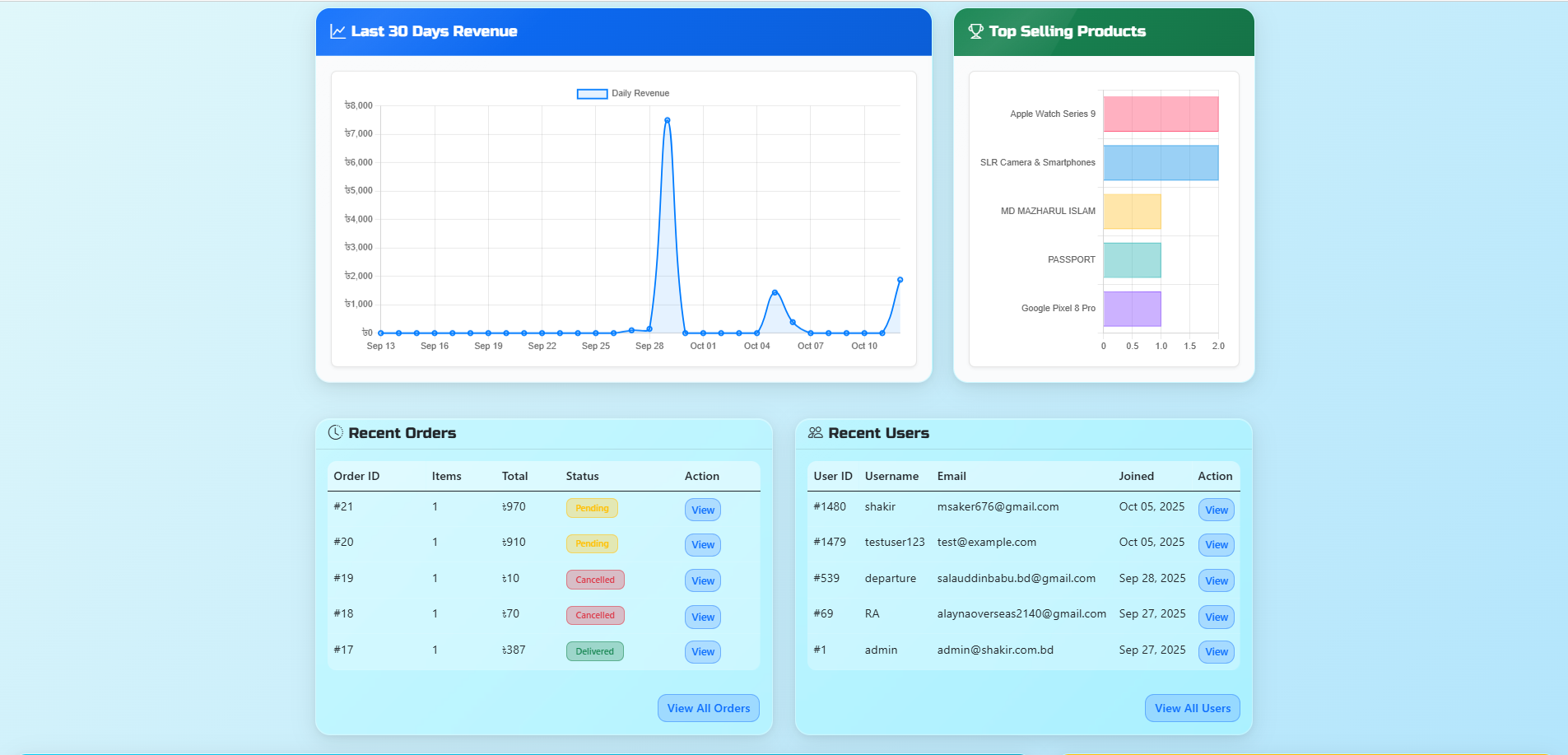Open the View button for order #18
1568x755 pixels.
click(703, 617)
